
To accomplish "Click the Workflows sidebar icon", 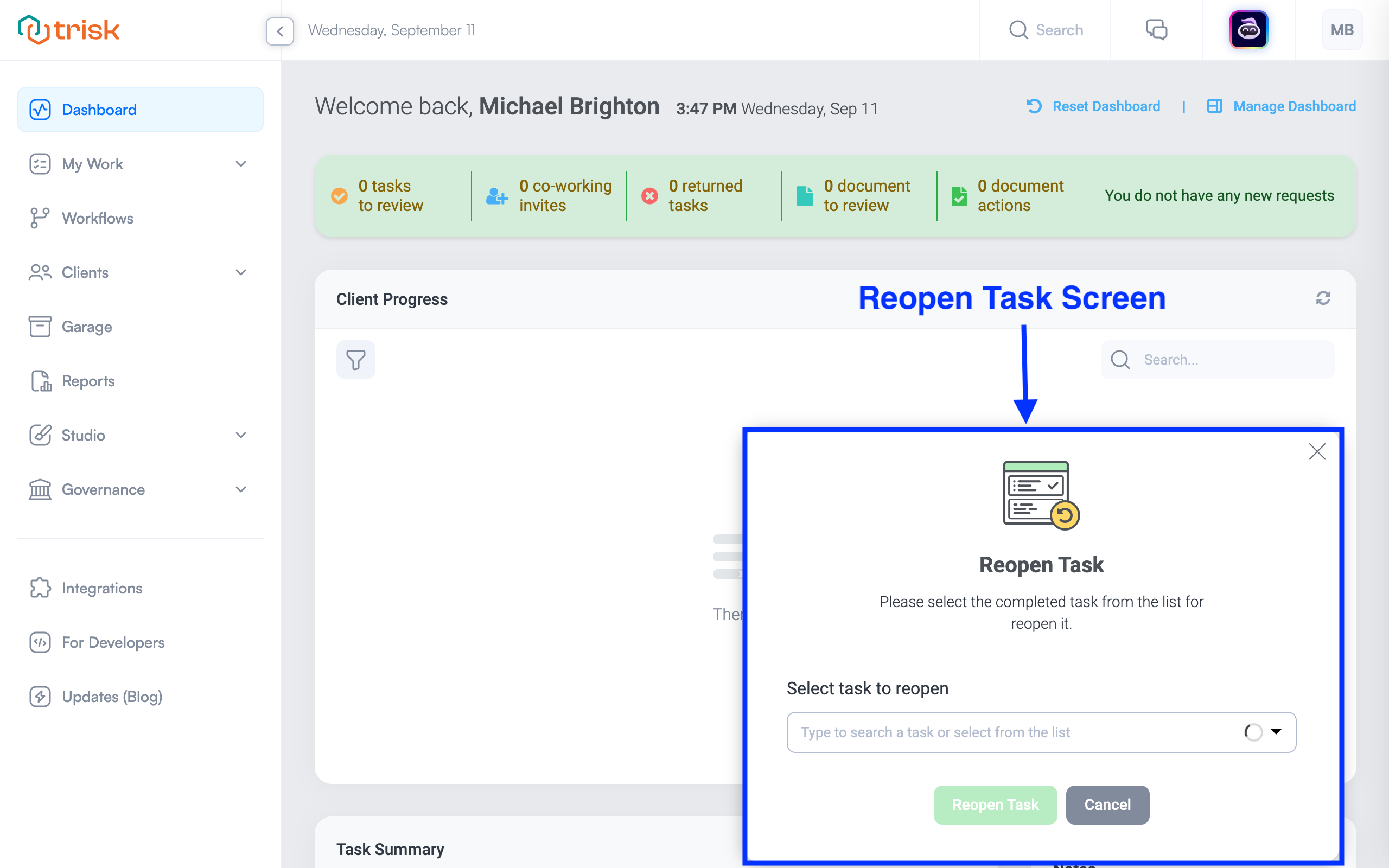I will [x=38, y=218].
